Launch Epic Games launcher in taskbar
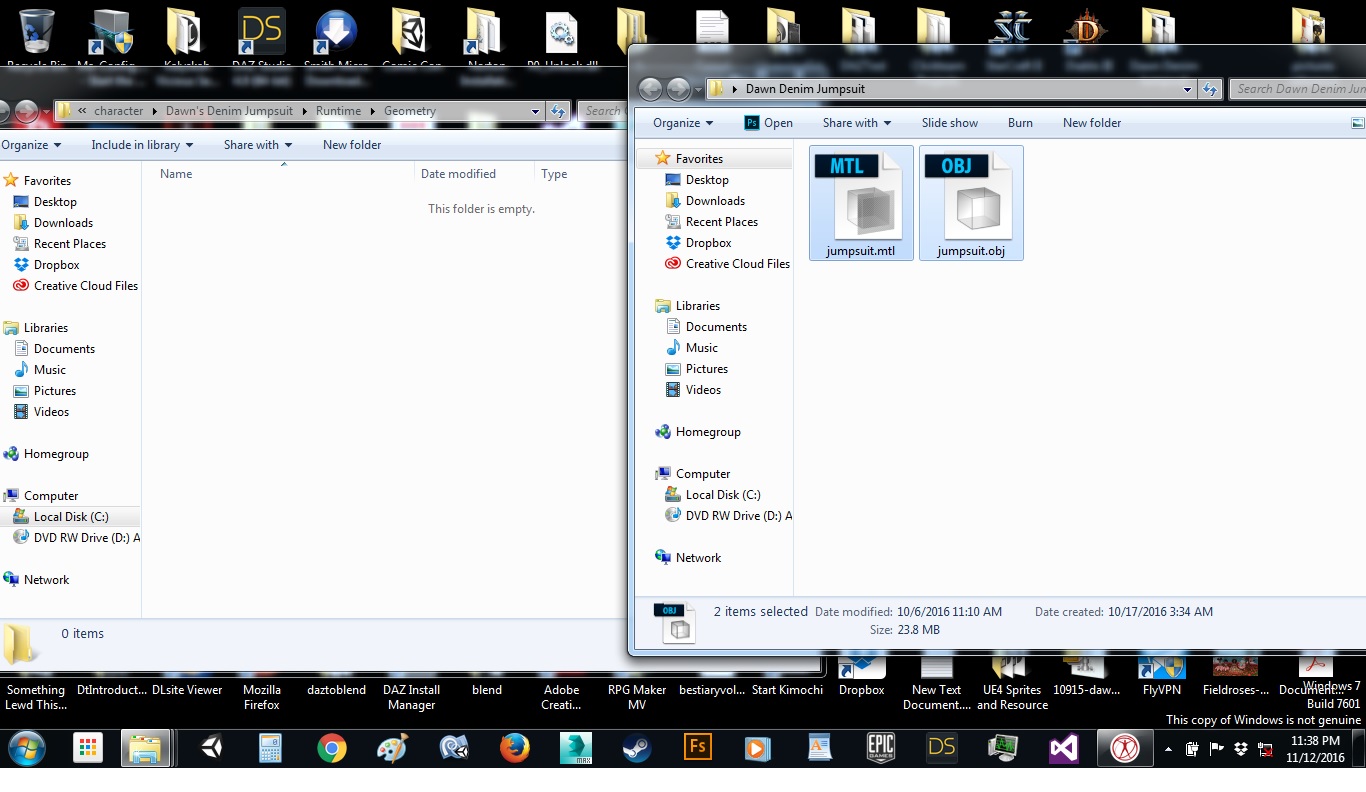Image resolution: width=1366 pixels, height=792 pixels. coord(880,748)
